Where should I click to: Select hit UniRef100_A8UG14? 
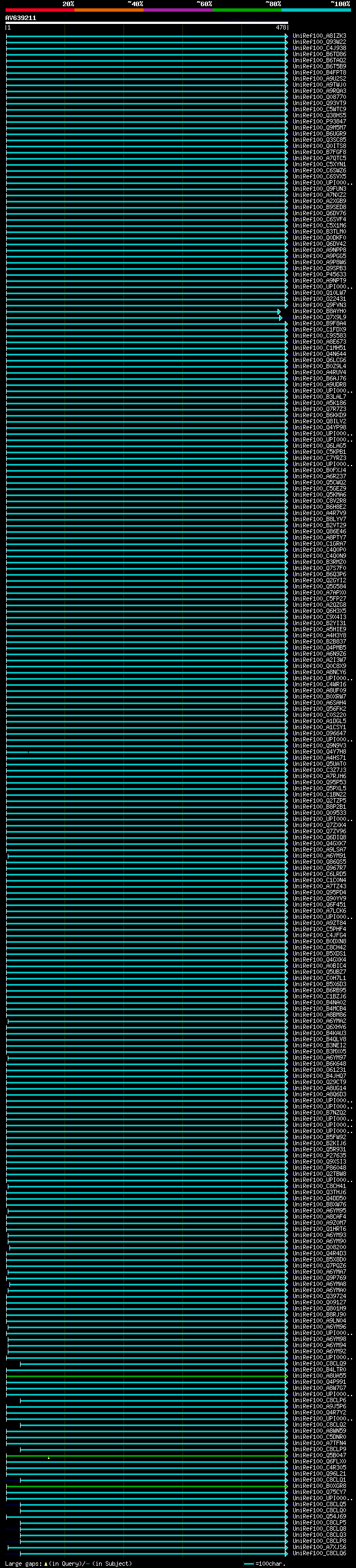click(319, 1089)
